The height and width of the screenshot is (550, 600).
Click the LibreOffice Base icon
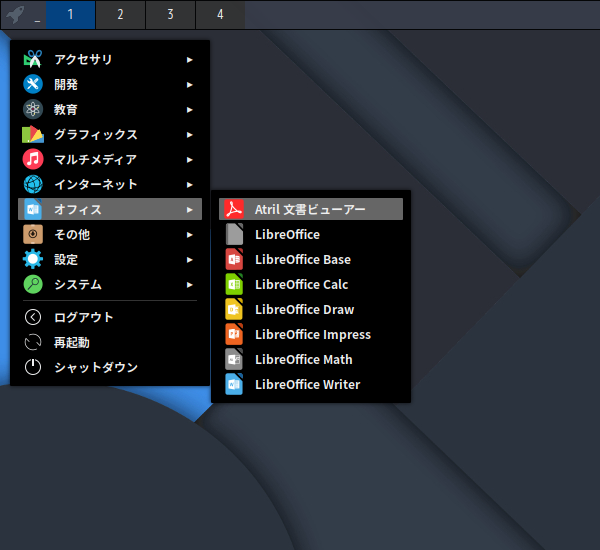click(x=234, y=259)
